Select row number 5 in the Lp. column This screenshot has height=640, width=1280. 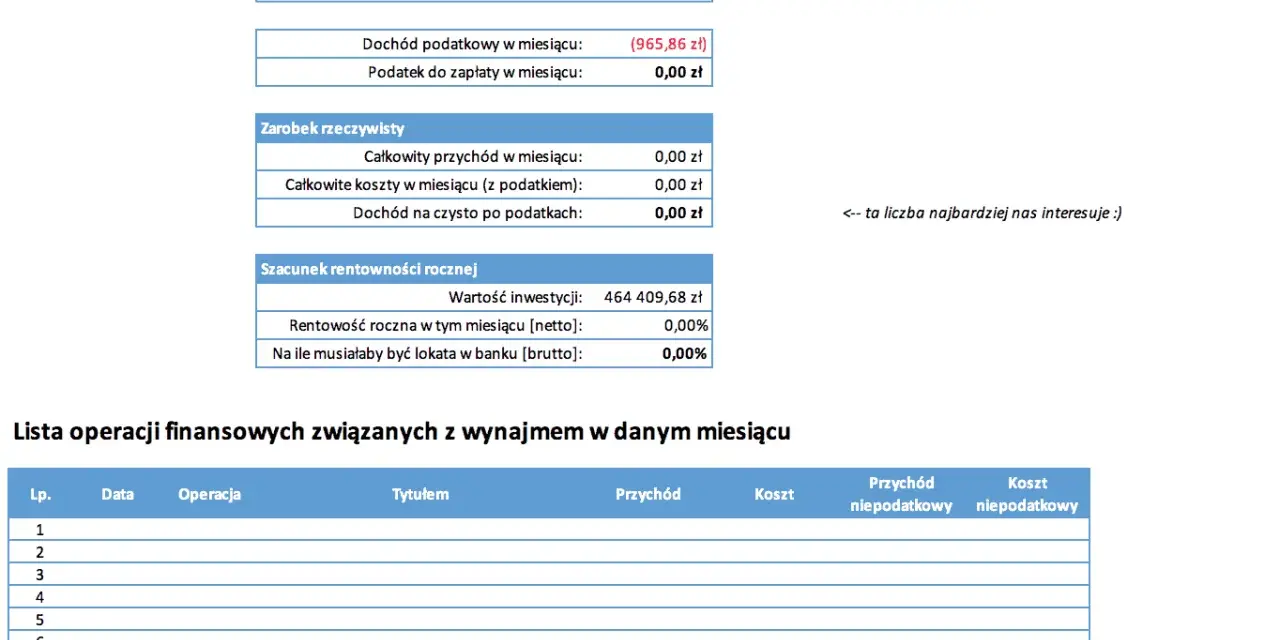(40, 620)
